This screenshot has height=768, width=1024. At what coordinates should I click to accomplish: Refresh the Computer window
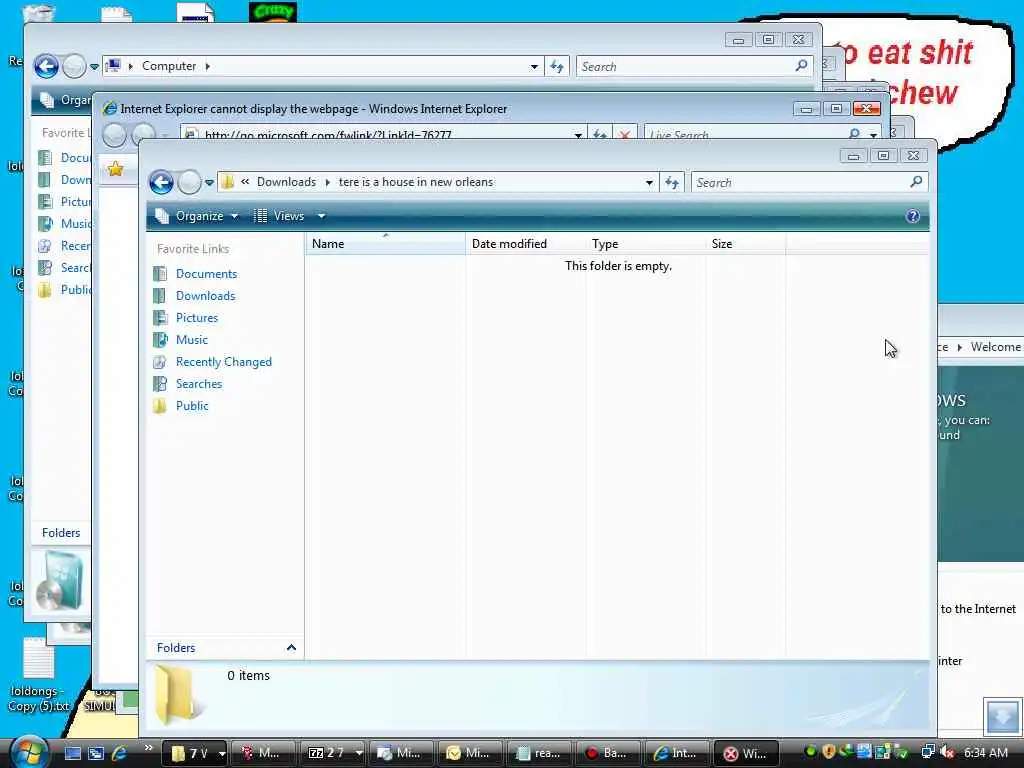click(556, 67)
